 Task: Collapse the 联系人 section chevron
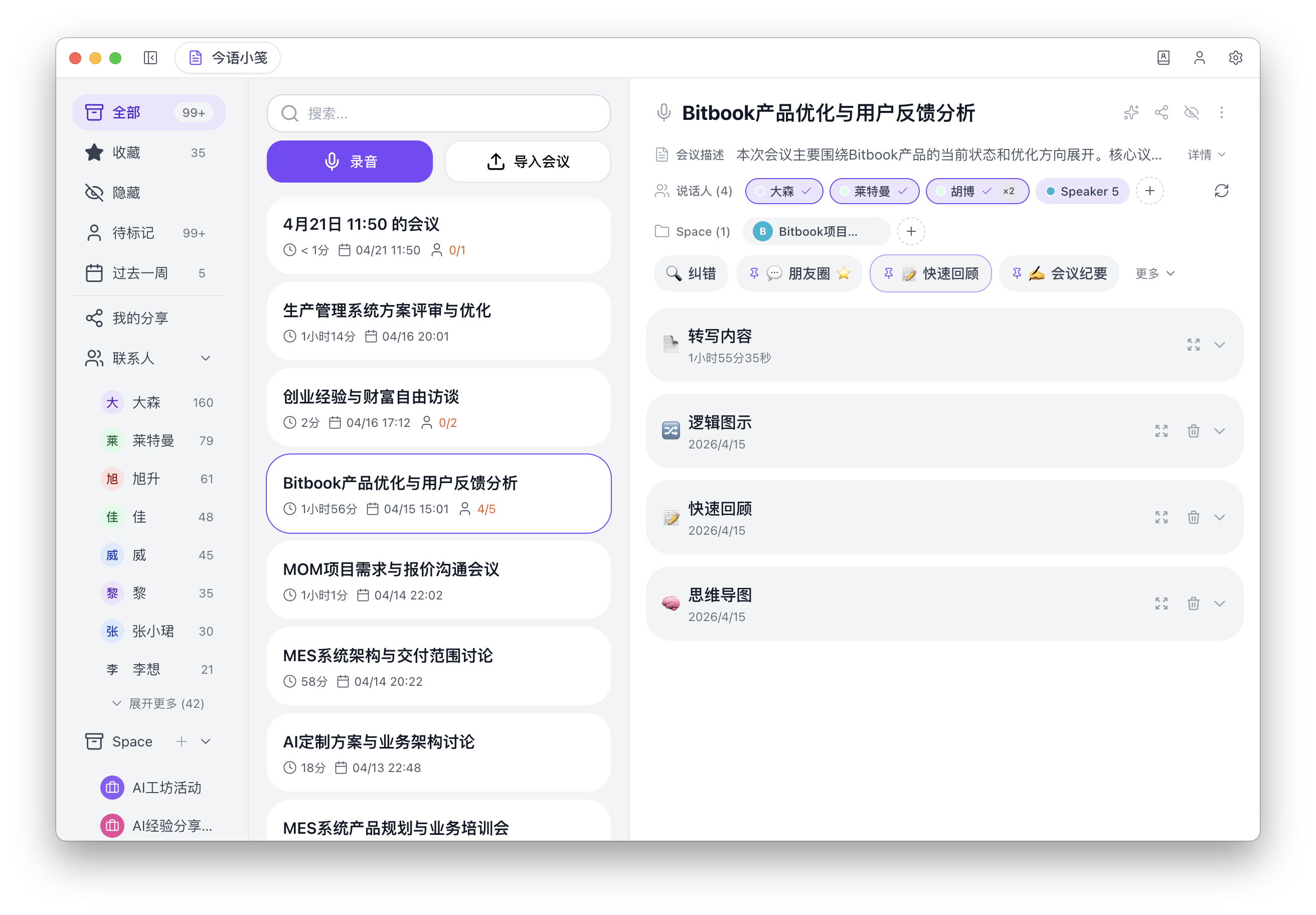205,358
